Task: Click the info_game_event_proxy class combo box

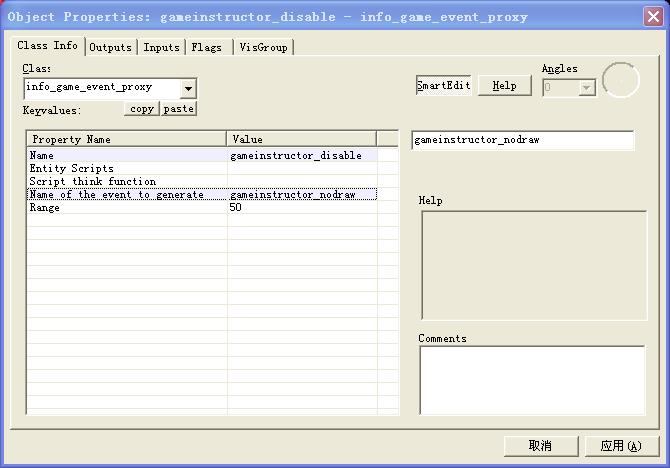Action: (110, 88)
